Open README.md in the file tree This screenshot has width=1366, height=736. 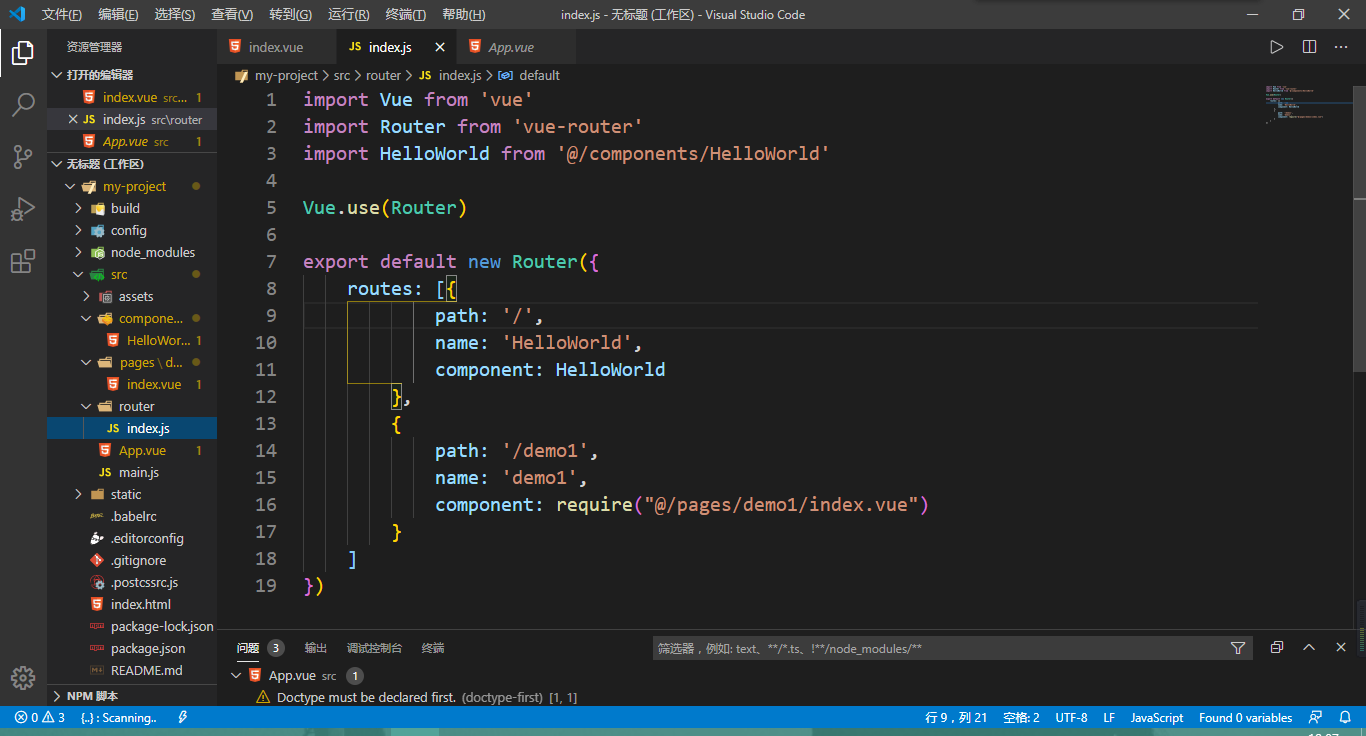click(x=146, y=670)
